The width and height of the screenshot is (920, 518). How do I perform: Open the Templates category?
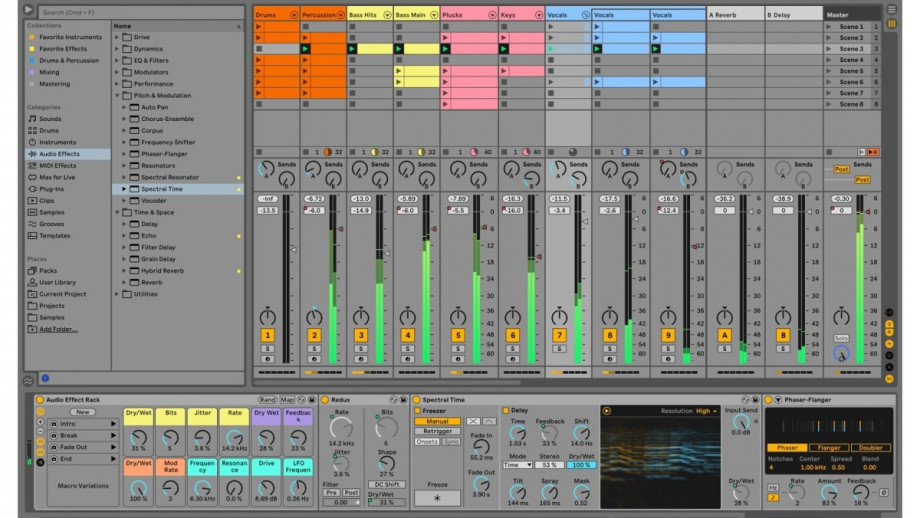click(55, 236)
